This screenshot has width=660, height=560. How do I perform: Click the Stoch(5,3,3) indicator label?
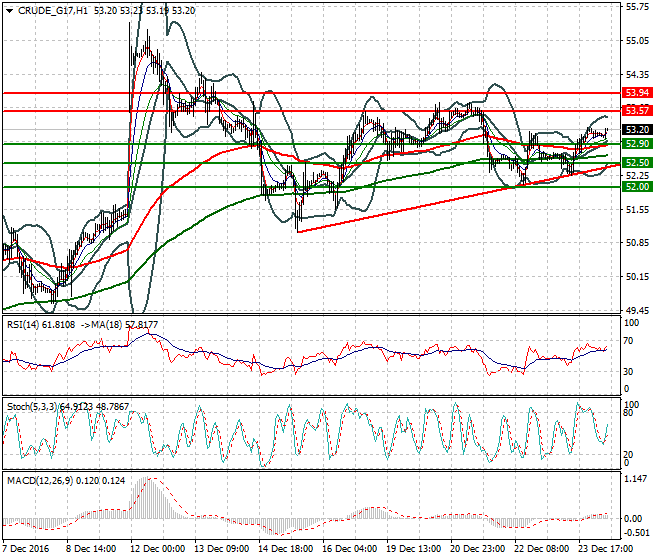pos(32,406)
